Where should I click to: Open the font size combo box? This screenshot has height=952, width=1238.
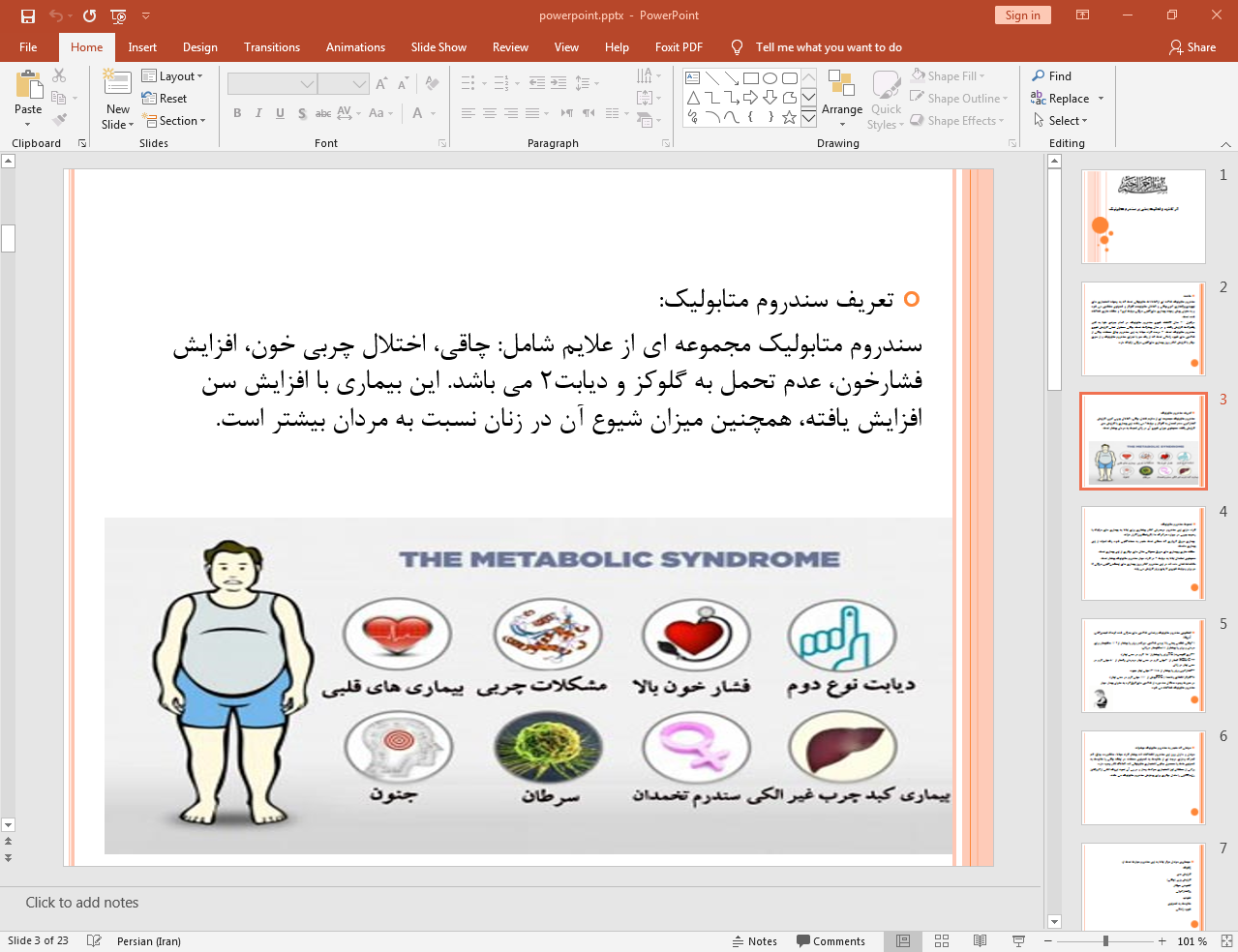coord(344,84)
